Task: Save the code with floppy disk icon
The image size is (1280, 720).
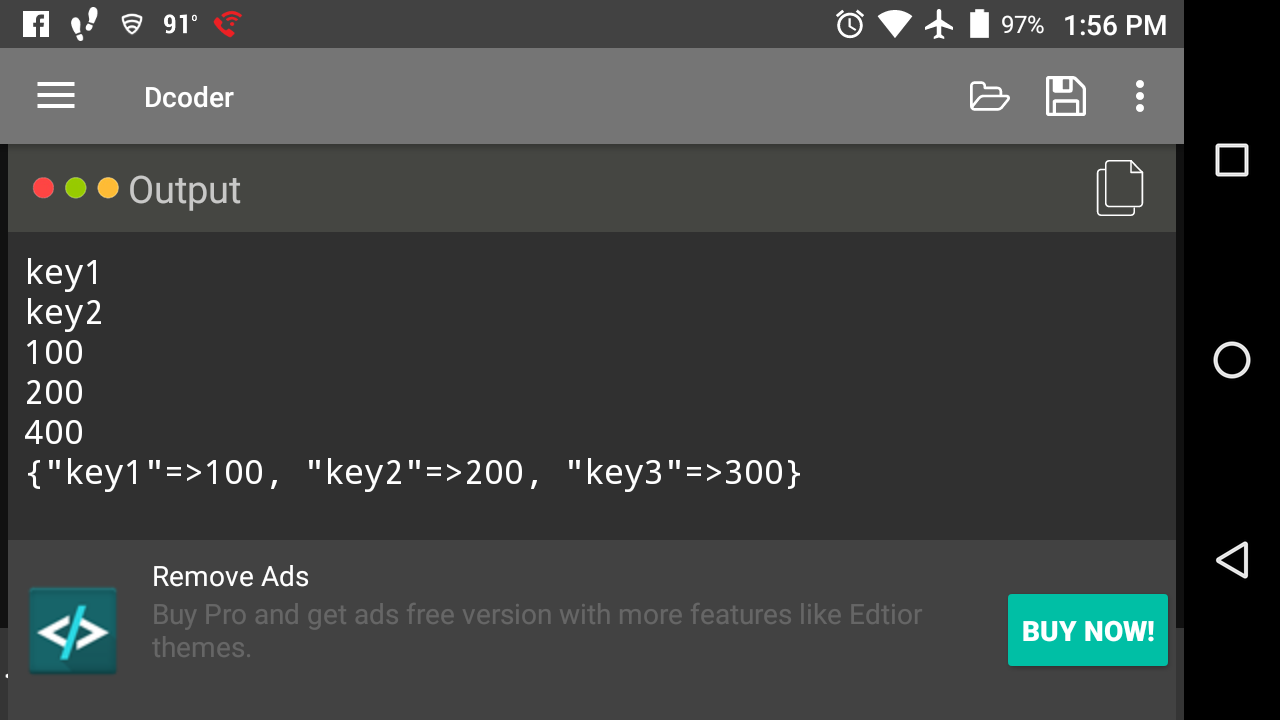Action: (1065, 96)
